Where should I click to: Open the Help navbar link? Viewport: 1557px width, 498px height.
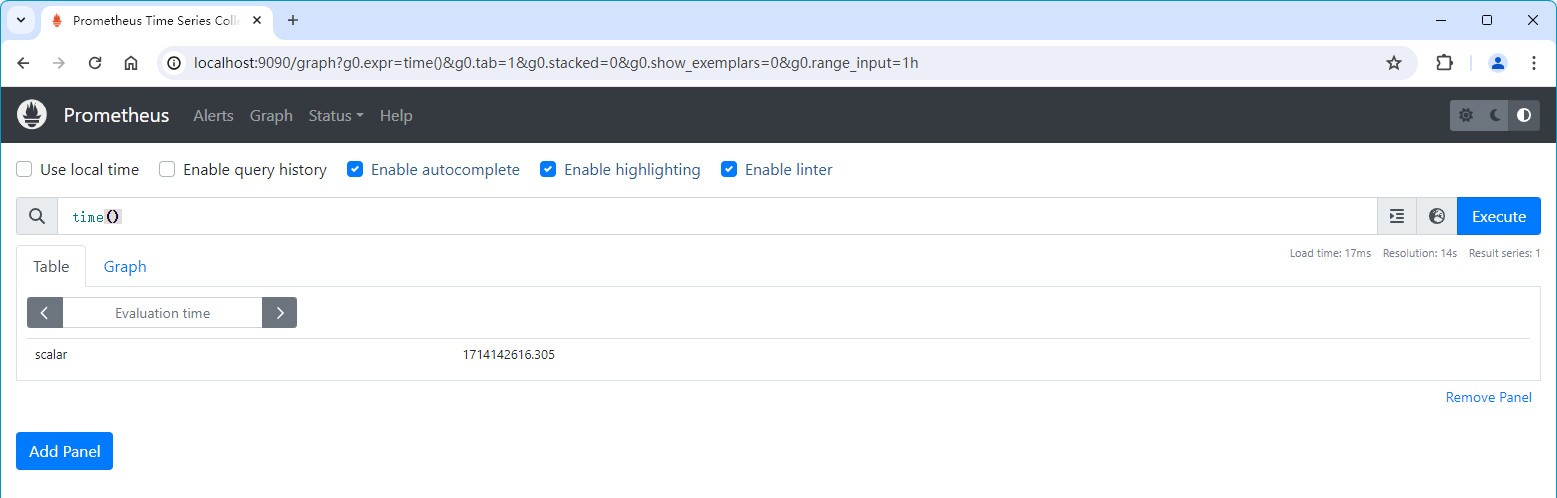(396, 115)
